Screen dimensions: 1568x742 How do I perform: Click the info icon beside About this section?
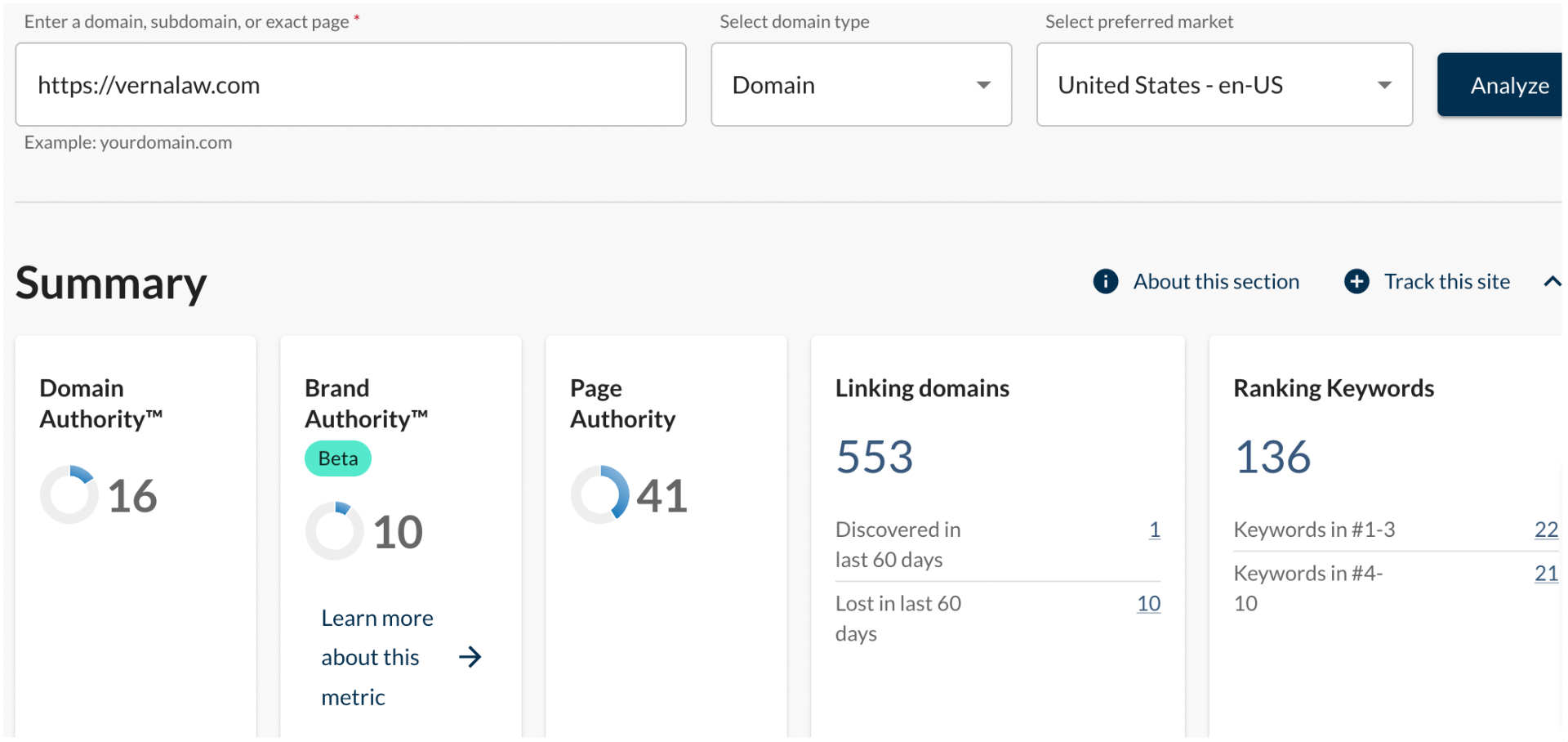pos(1105,281)
